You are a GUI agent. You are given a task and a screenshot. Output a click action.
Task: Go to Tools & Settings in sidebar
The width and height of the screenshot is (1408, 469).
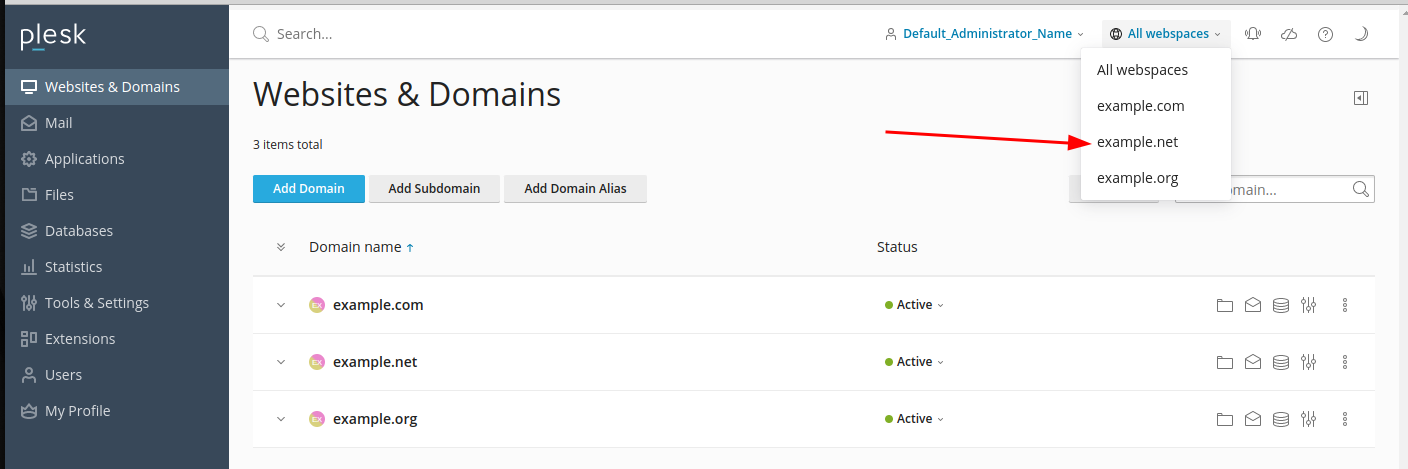pos(96,303)
